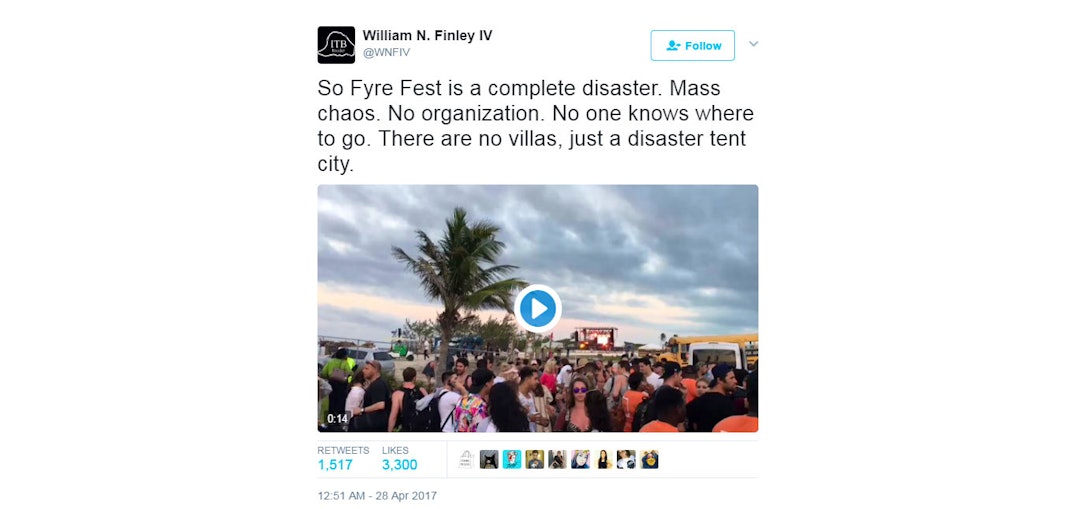The height and width of the screenshot is (509, 1076).
Task: Open the @WNFIV handle link
Action: click(386, 53)
